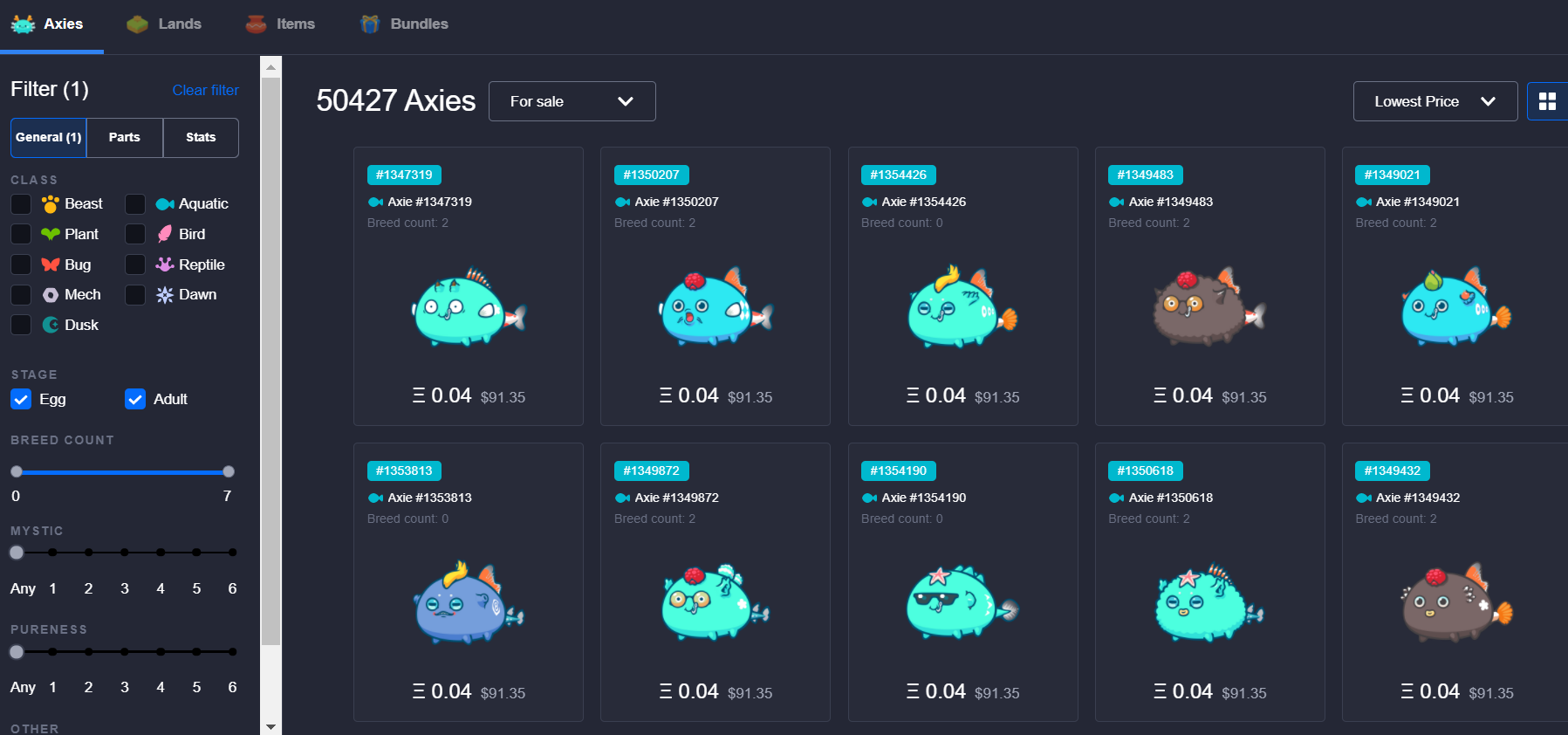Open the #1349872 ID badge

tap(651, 471)
